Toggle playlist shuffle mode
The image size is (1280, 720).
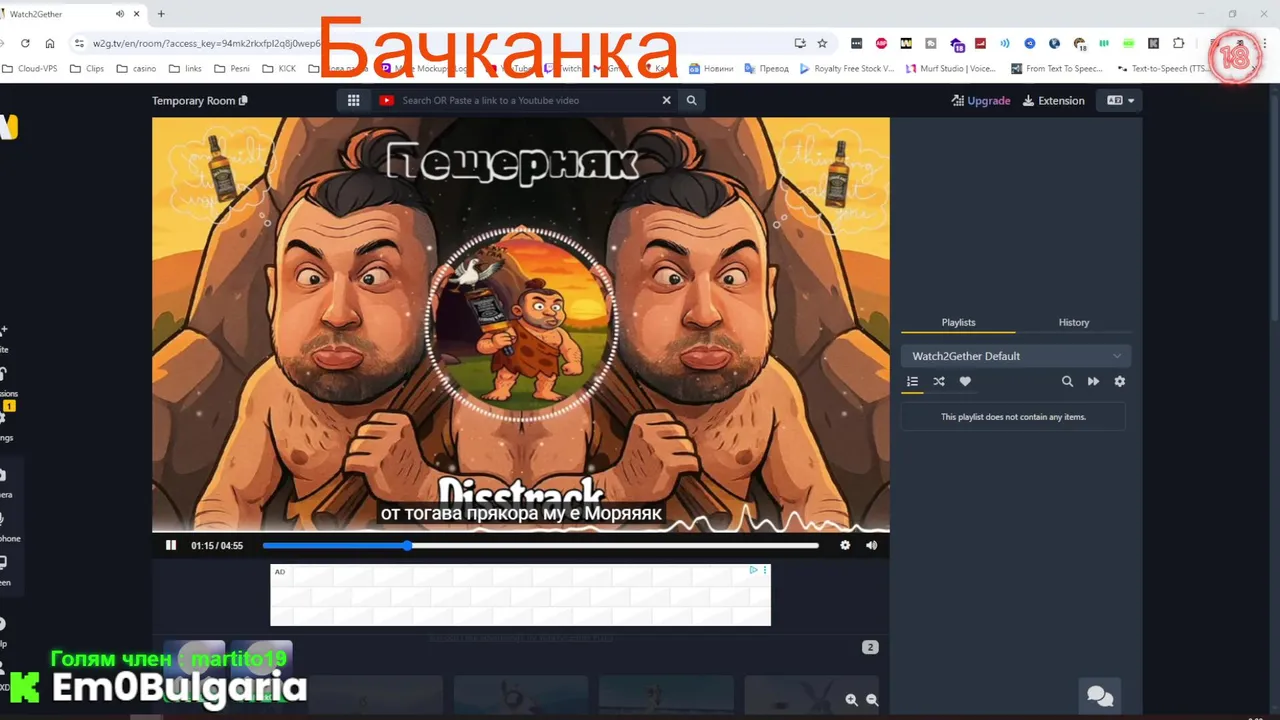coord(939,381)
